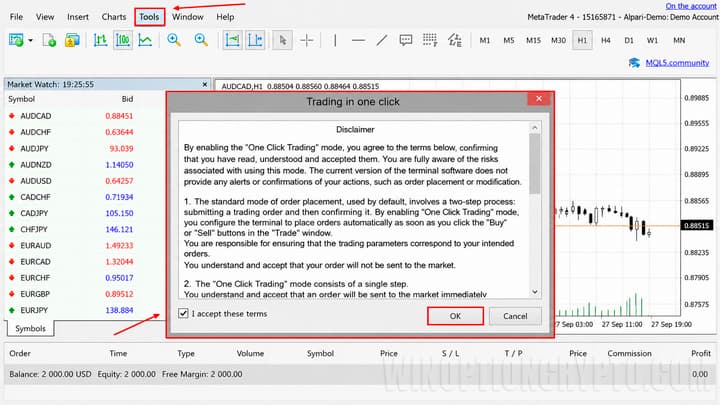
Task: Select CADCHF symbol in Market Watch
Action: click(x=35, y=197)
